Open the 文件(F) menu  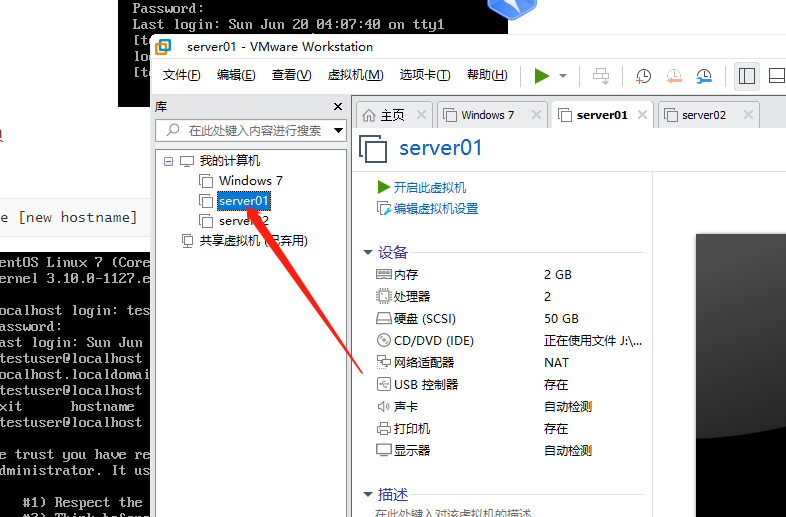(181, 75)
